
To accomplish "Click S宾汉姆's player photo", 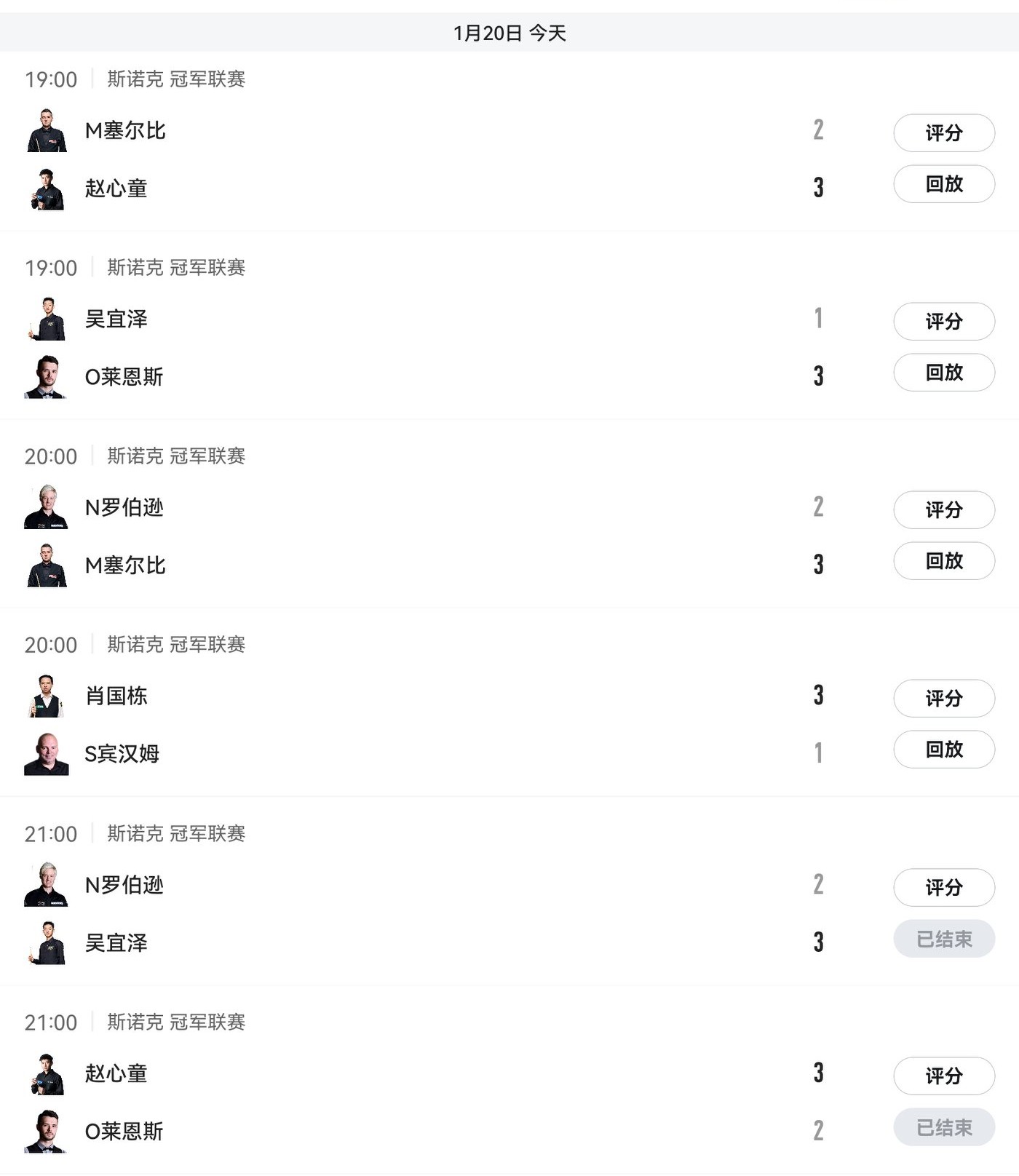I will (47, 754).
